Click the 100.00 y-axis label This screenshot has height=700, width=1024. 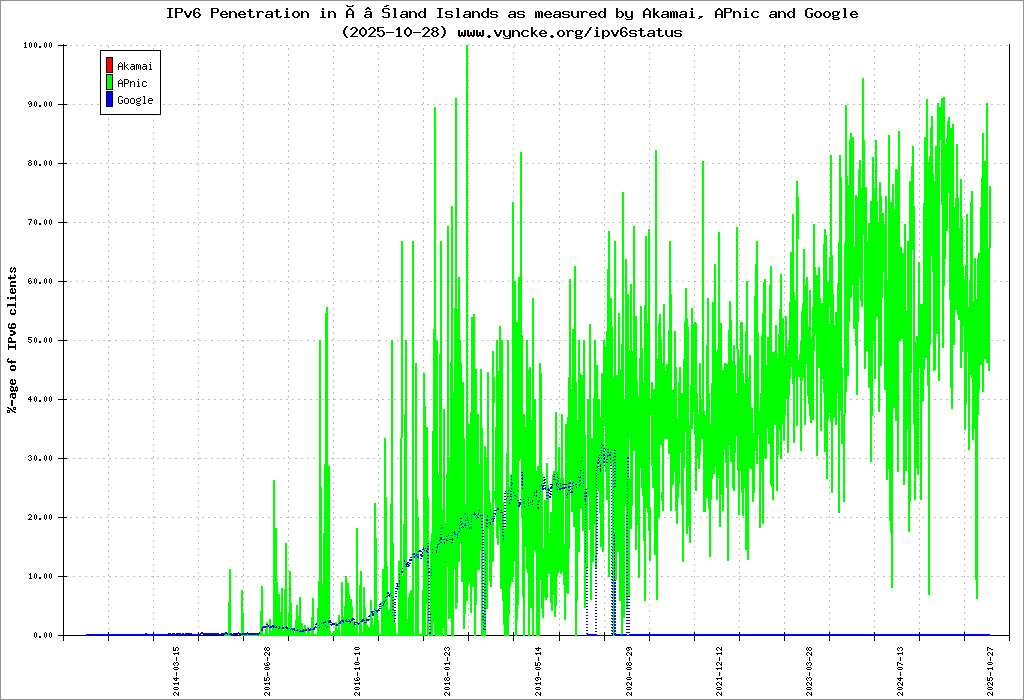(x=37, y=46)
